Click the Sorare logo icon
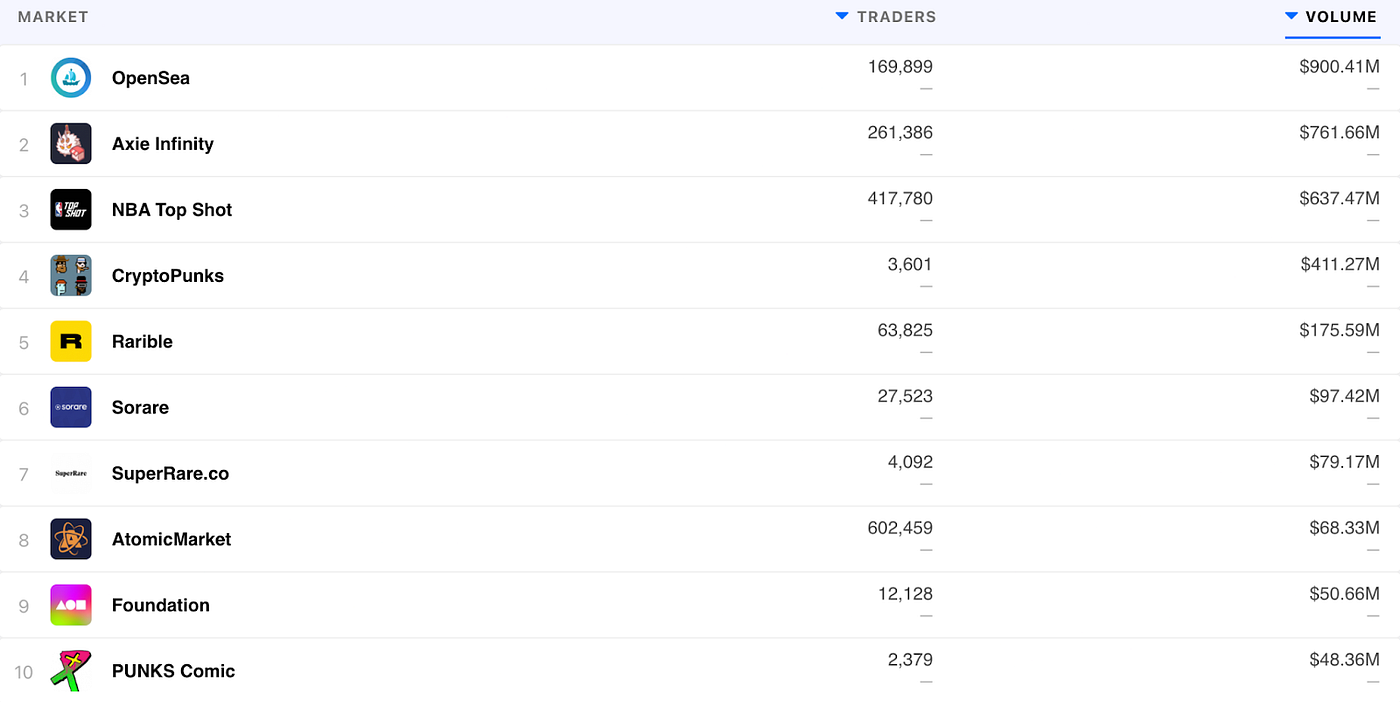Viewport: 1400px width, 702px height. coord(71,408)
